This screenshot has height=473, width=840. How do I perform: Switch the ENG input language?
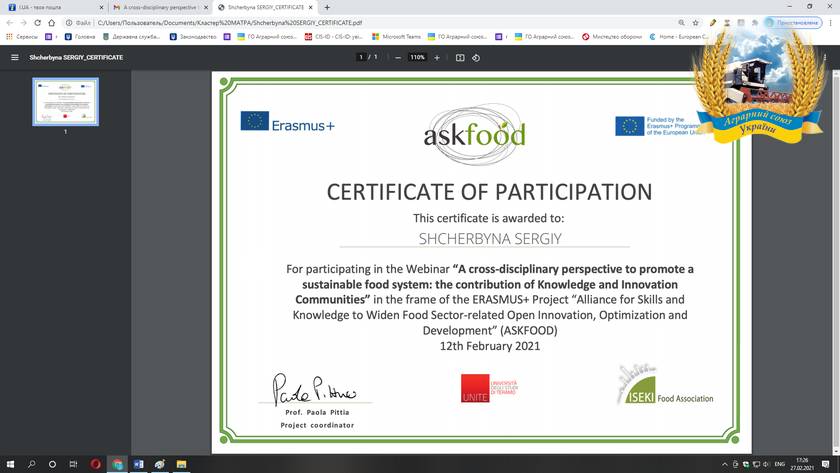(779, 464)
